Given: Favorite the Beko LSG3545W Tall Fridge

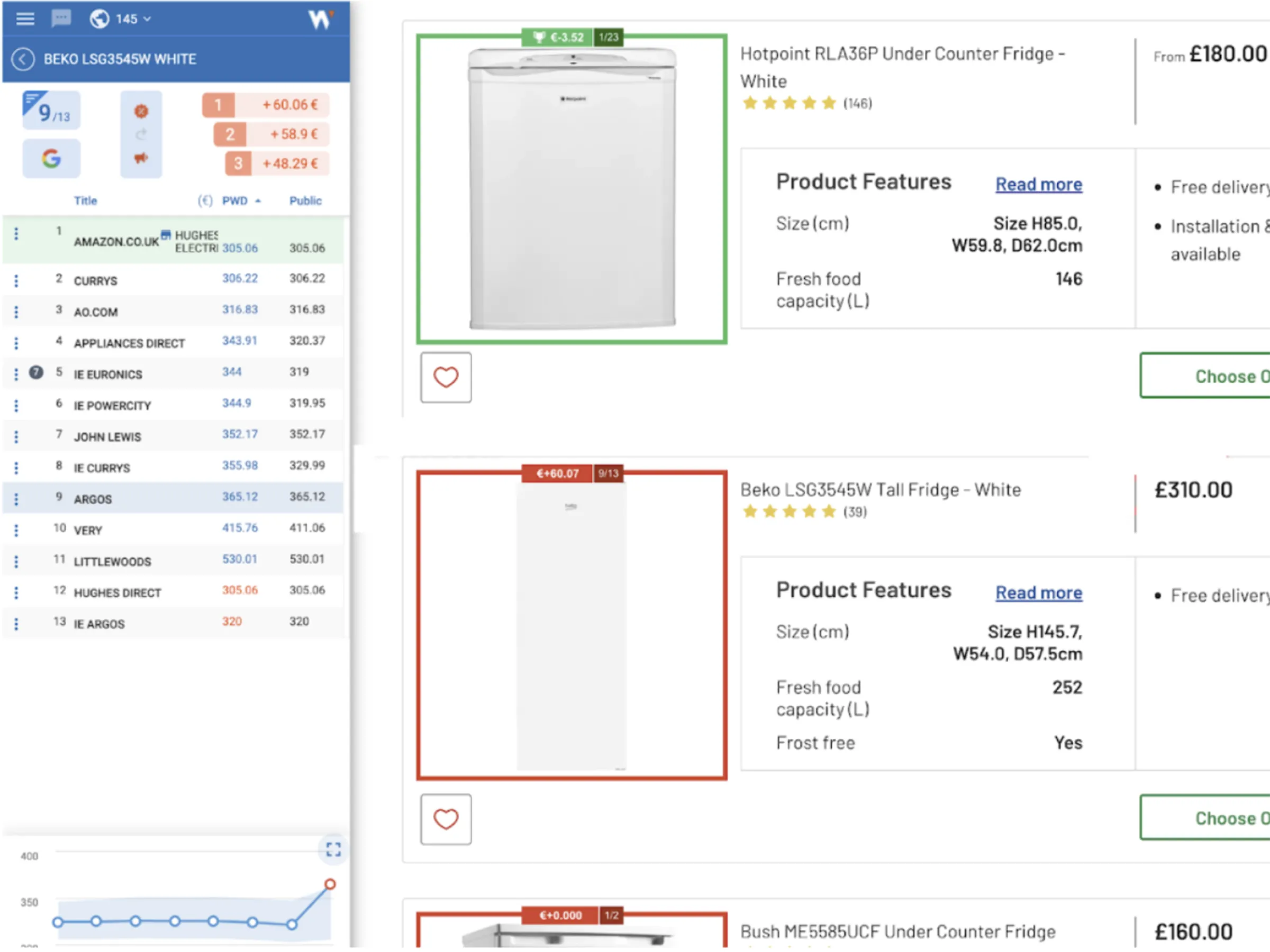Looking at the screenshot, I should [x=446, y=819].
